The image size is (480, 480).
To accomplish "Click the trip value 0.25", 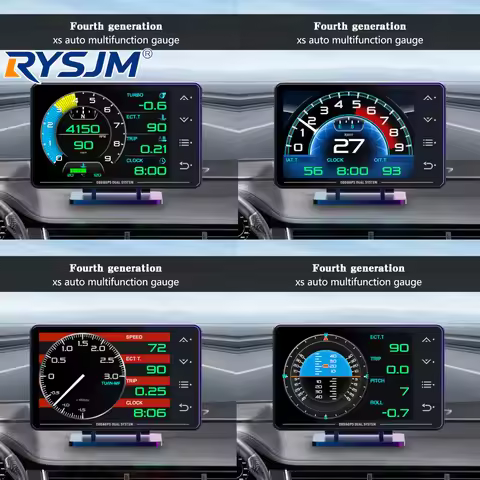I will pos(150,391).
